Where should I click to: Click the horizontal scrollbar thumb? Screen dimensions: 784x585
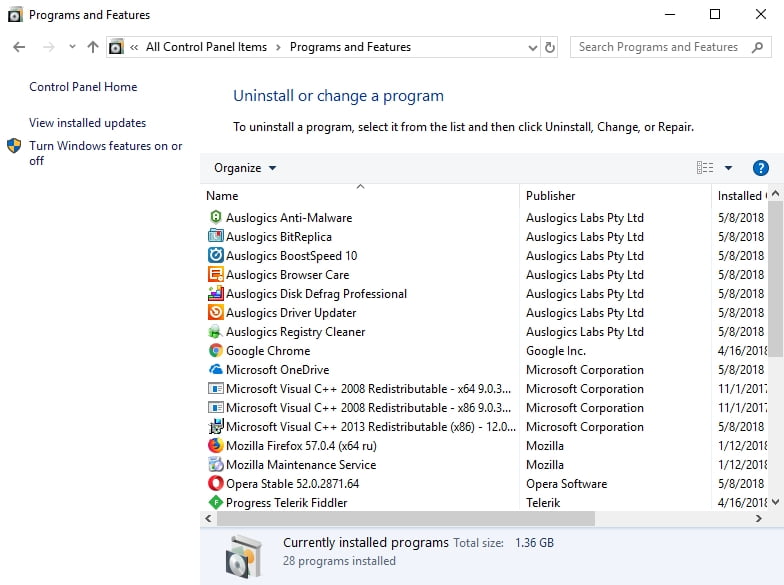pyautogui.click(x=406, y=518)
